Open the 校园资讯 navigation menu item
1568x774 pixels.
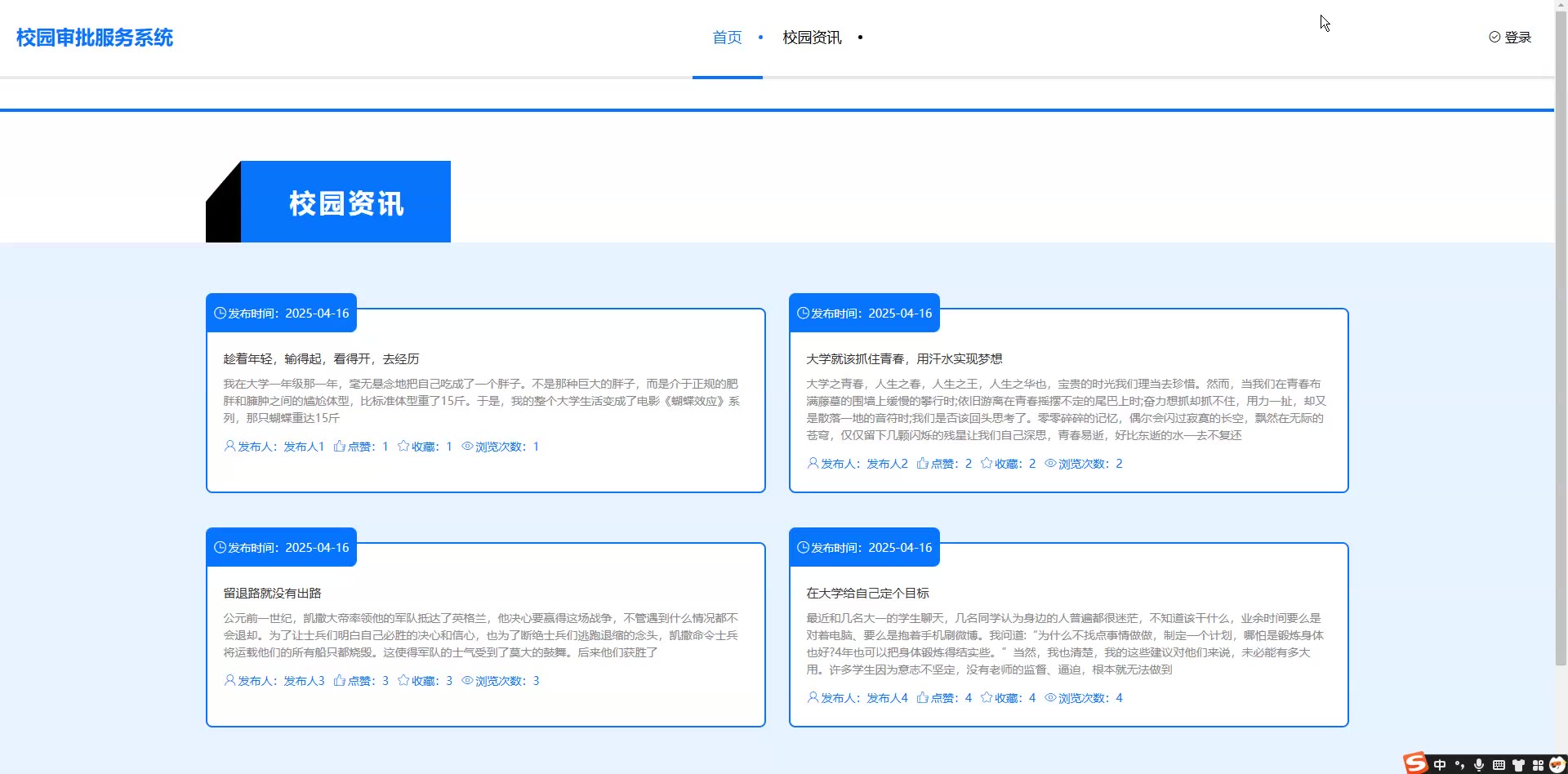point(812,38)
